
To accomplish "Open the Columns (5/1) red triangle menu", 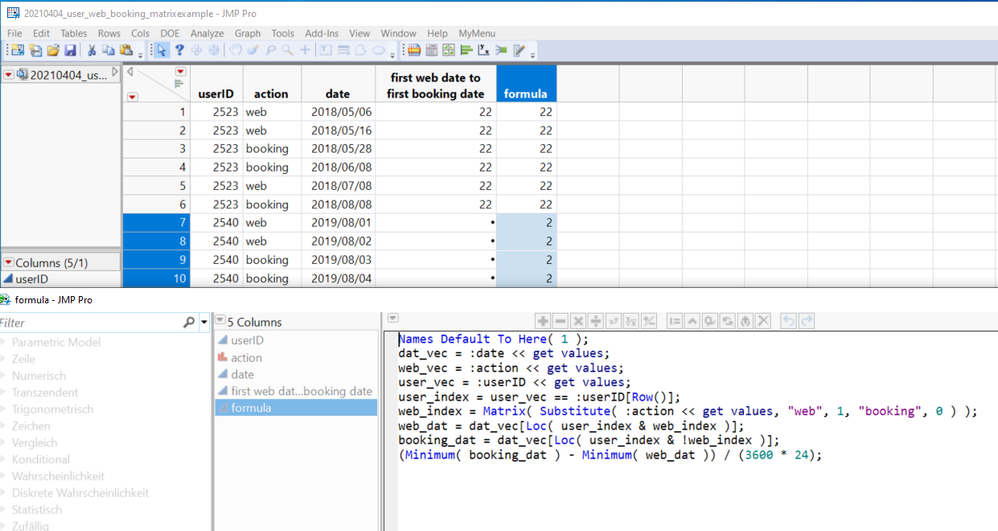I will click(x=8, y=262).
